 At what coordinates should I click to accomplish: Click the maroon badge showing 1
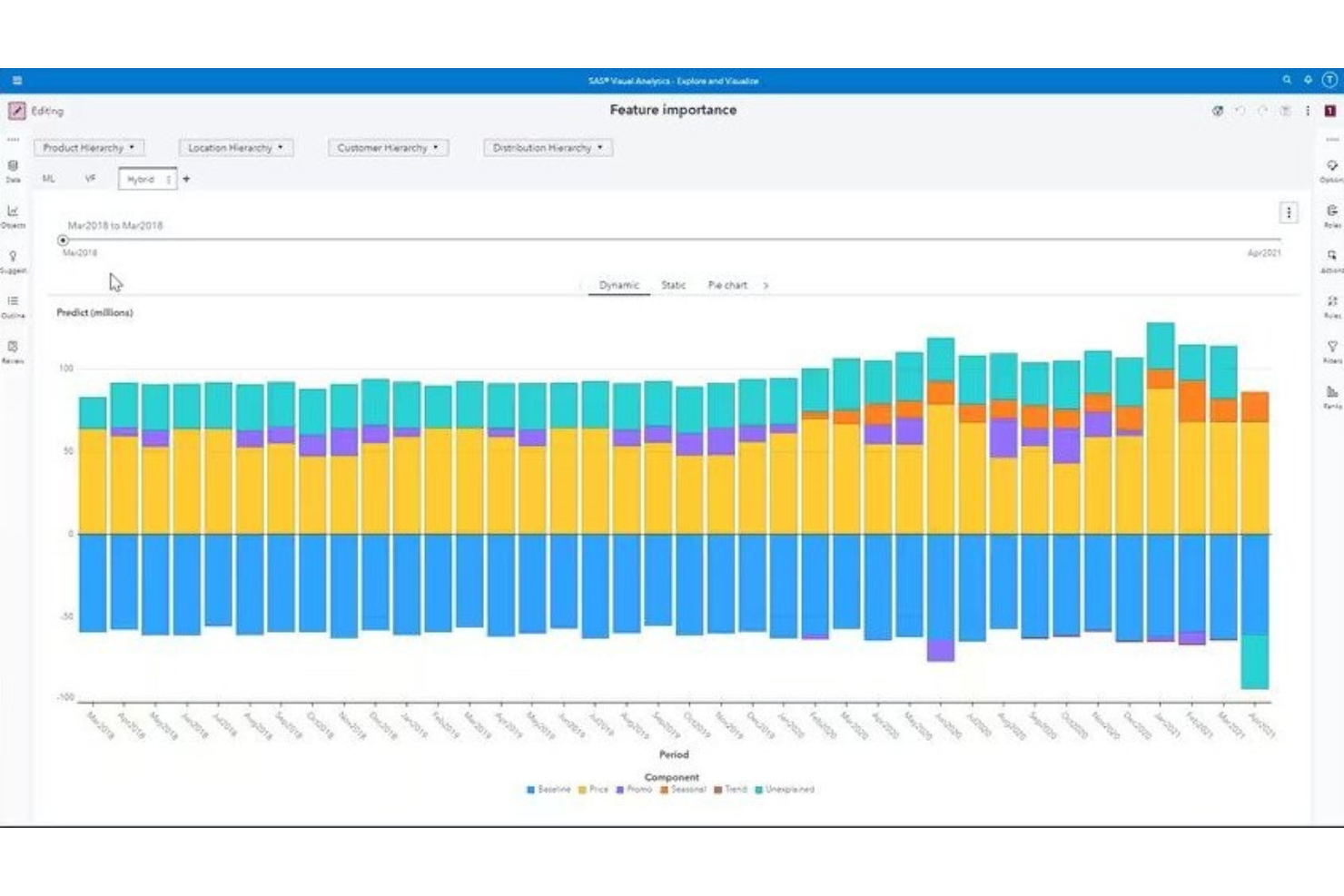tap(1329, 111)
